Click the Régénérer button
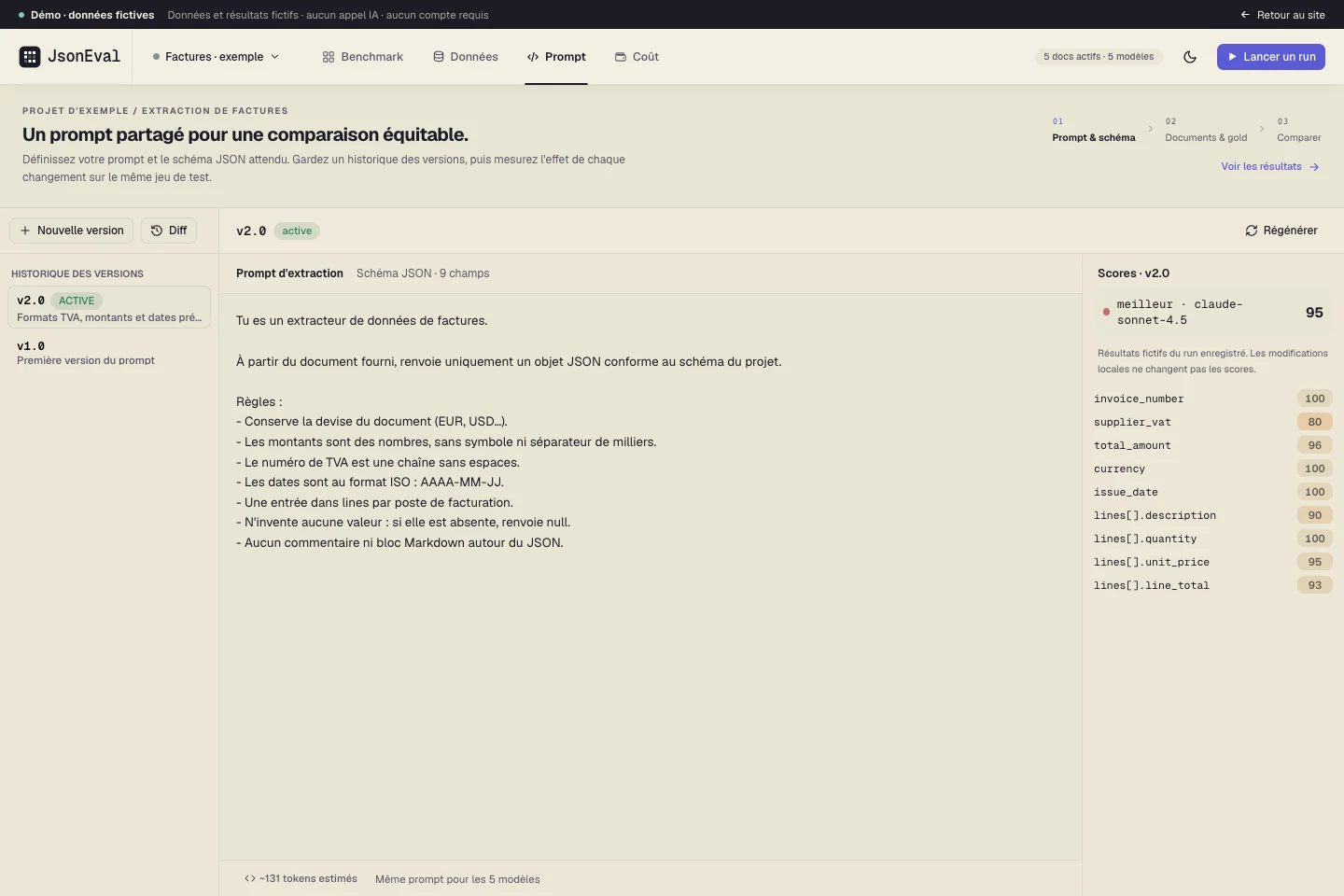 [1281, 231]
